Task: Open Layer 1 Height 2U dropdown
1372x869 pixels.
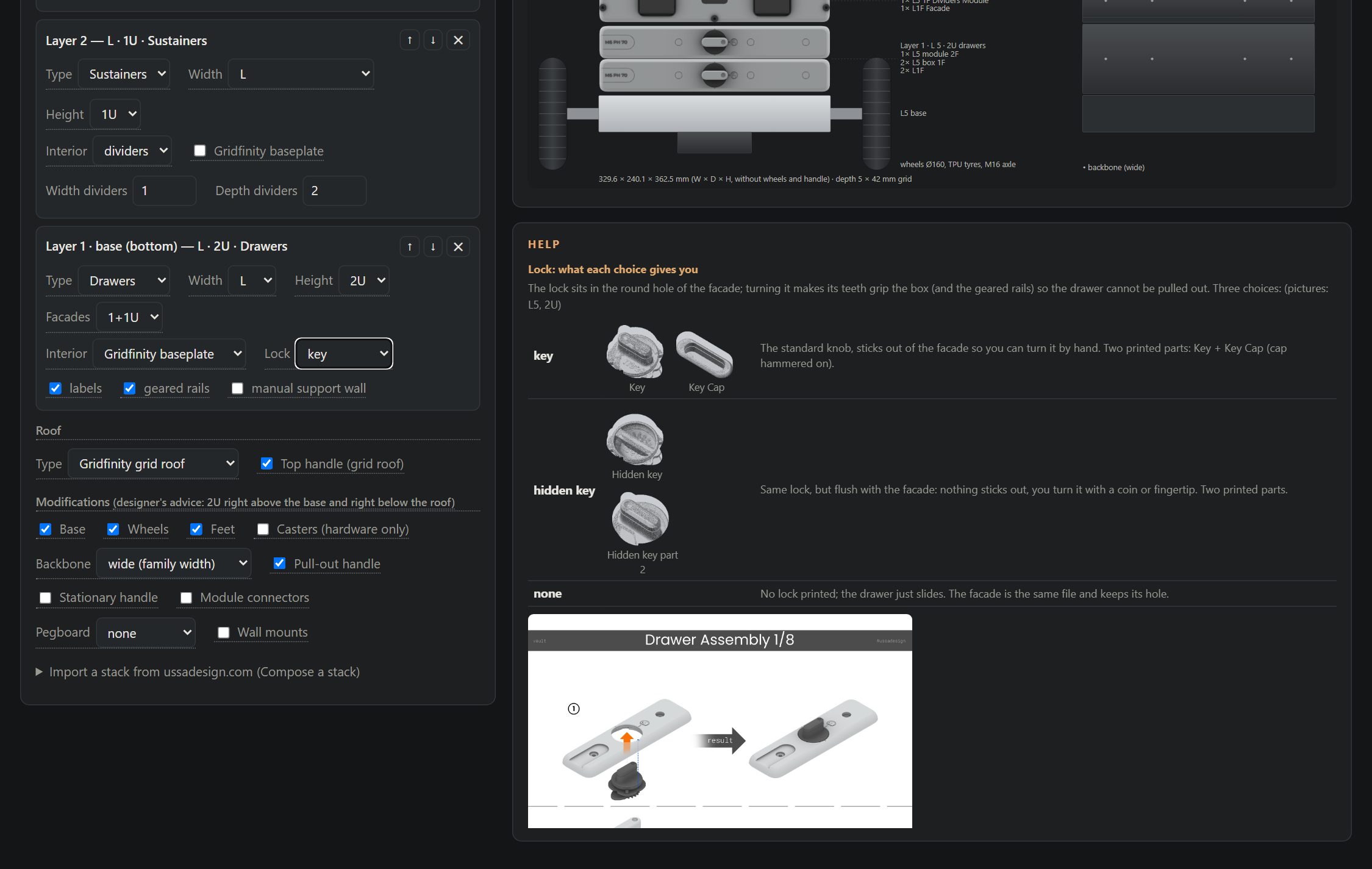Action: (x=364, y=281)
